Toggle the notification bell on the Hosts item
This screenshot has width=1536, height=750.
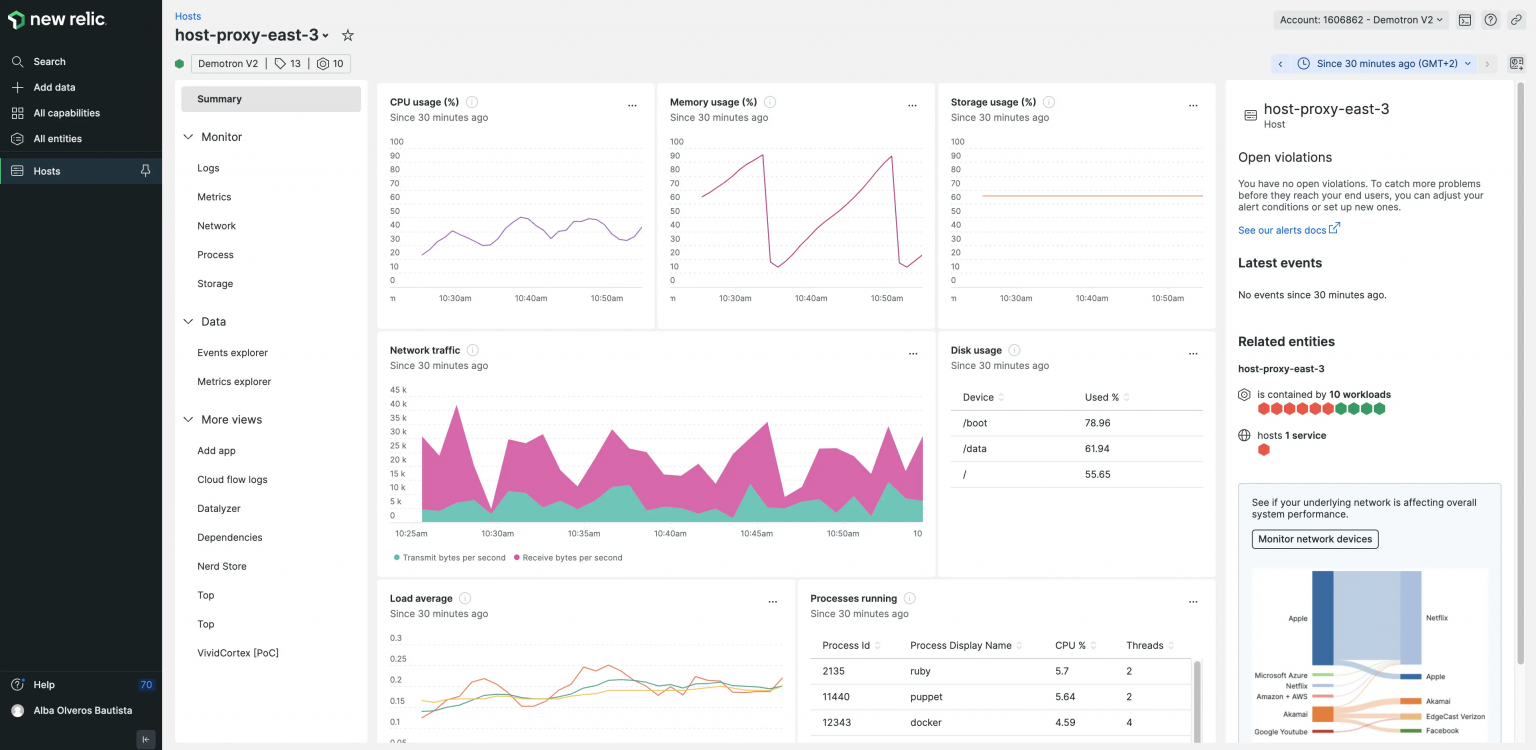click(x=146, y=171)
